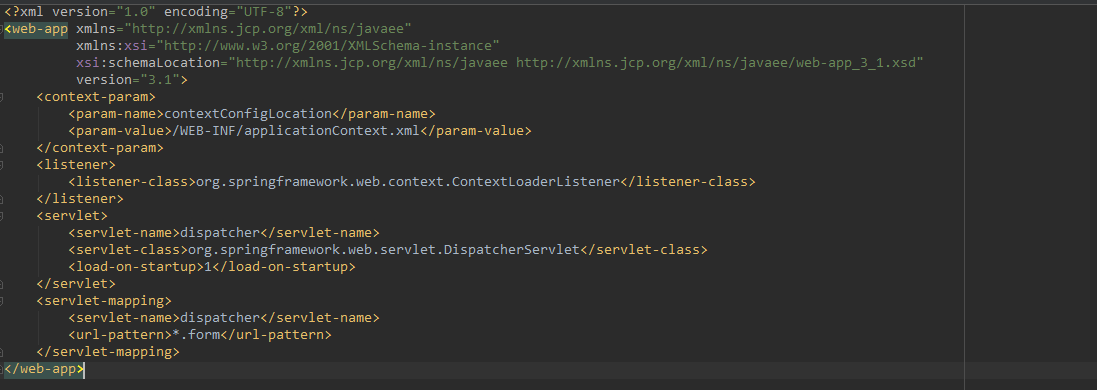Click the closing </listener> tag

(x=80, y=199)
